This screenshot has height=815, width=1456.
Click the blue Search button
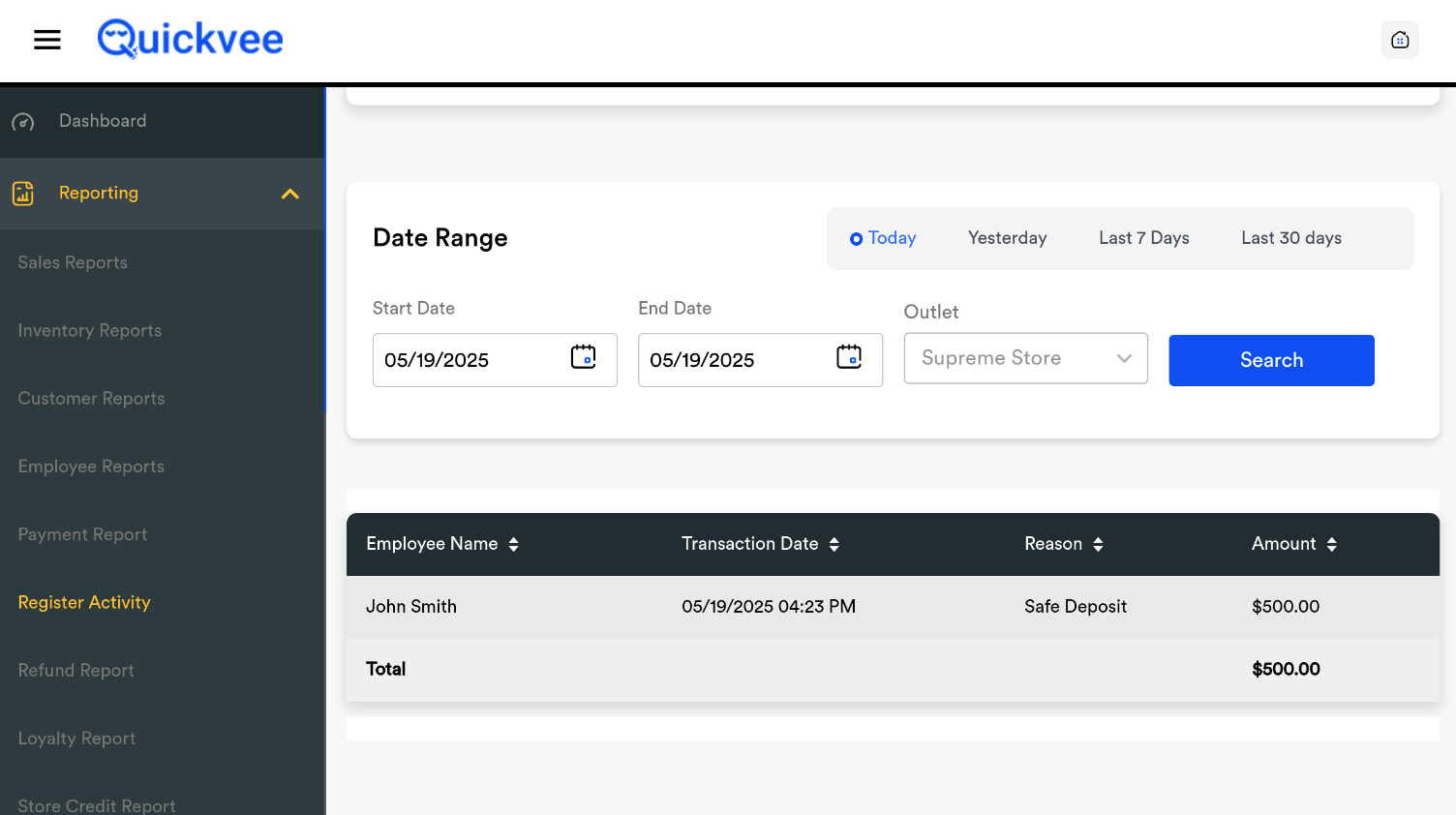1271,360
